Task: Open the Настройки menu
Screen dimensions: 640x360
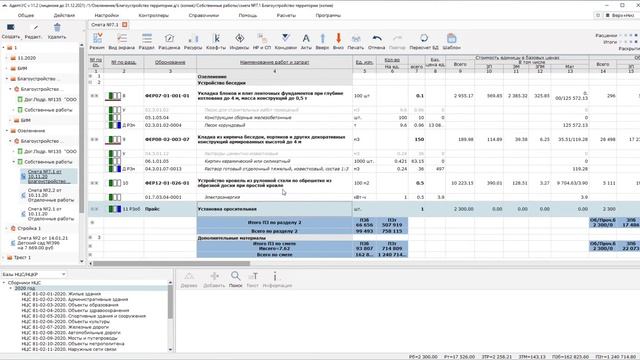Action: pyautogui.click(x=107, y=15)
